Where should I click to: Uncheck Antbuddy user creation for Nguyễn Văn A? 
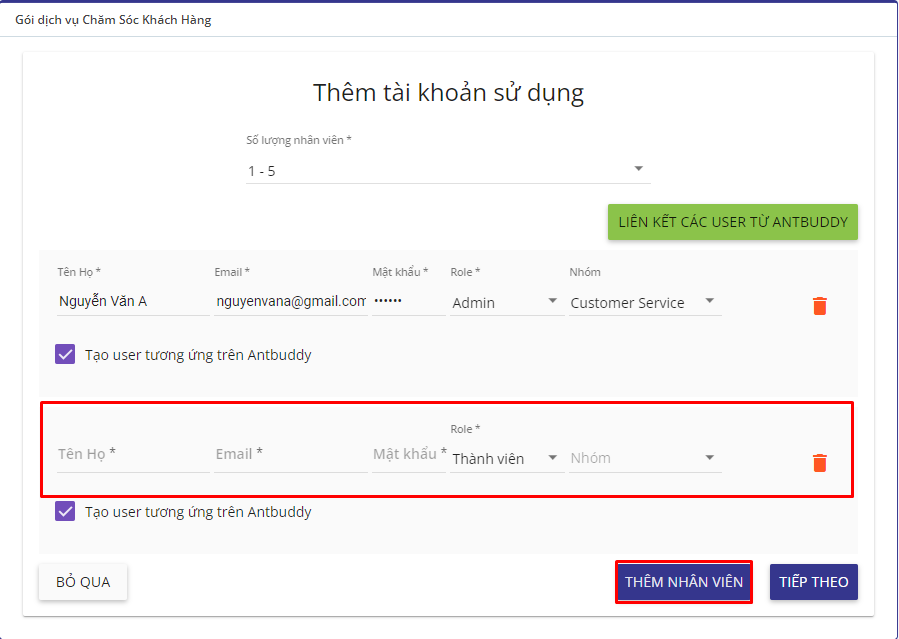65,354
